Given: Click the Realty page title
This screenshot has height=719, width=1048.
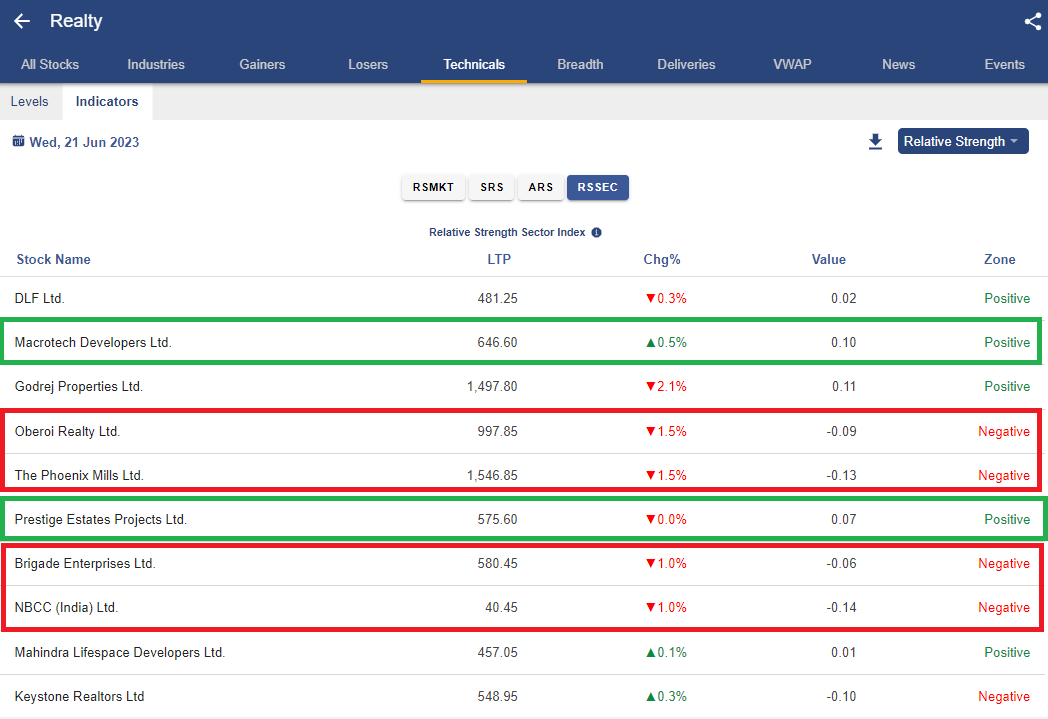Looking at the screenshot, I should (x=76, y=21).
